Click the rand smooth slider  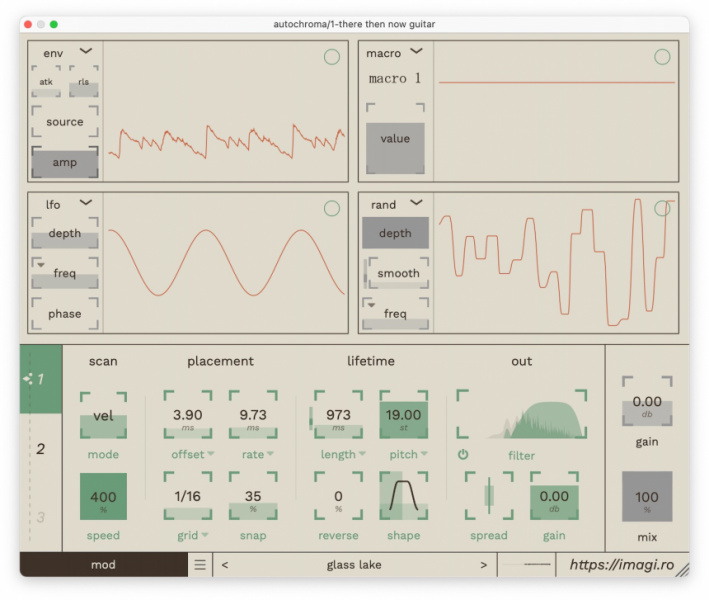click(x=398, y=273)
